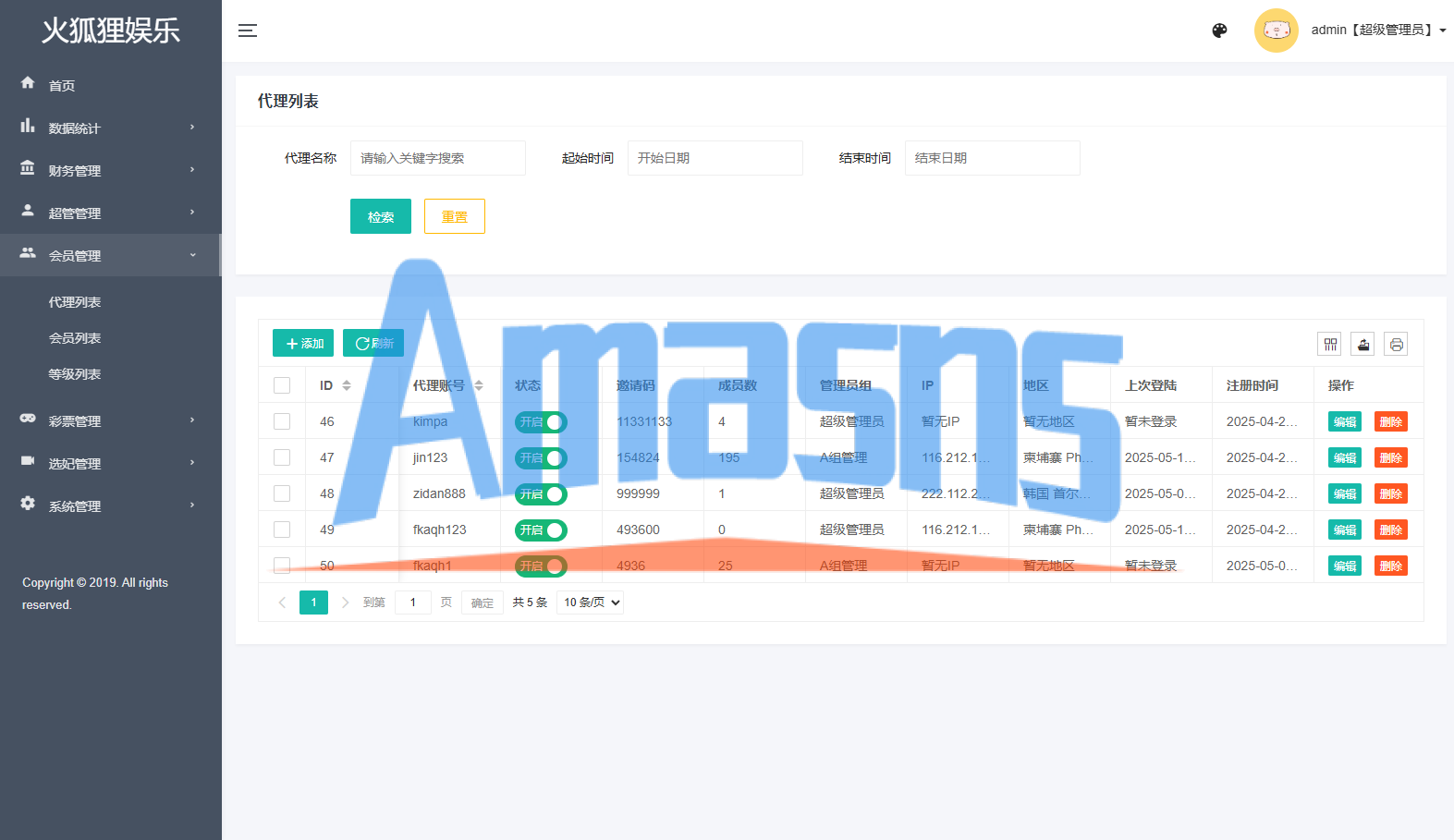Click the 选妃管理 video camera icon
1454x840 pixels.
(x=28, y=461)
